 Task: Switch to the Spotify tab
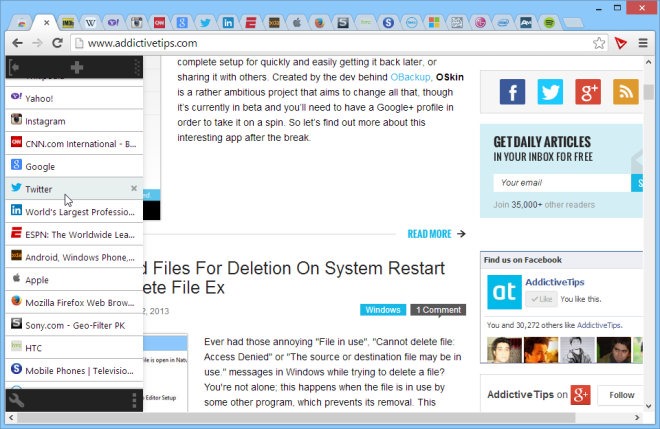(549, 23)
